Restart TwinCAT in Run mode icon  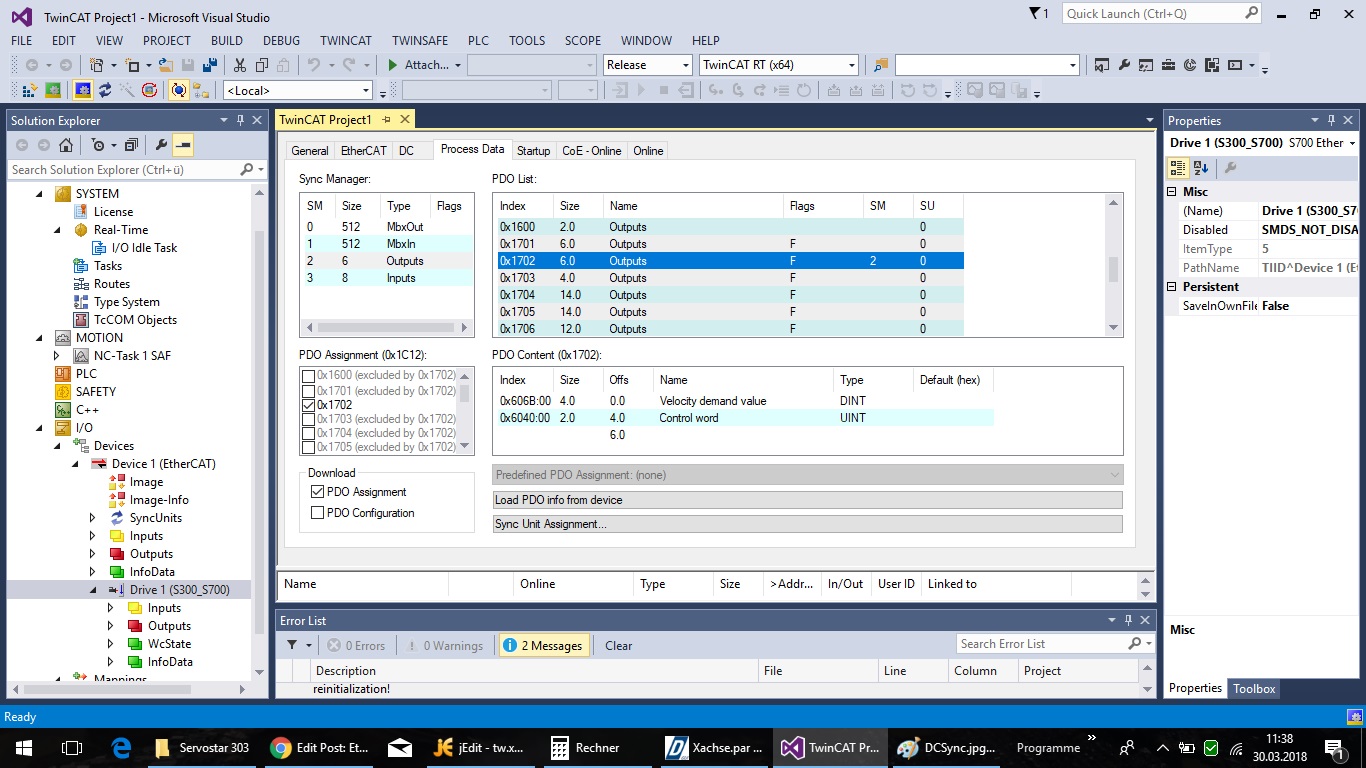click(x=54, y=90)
